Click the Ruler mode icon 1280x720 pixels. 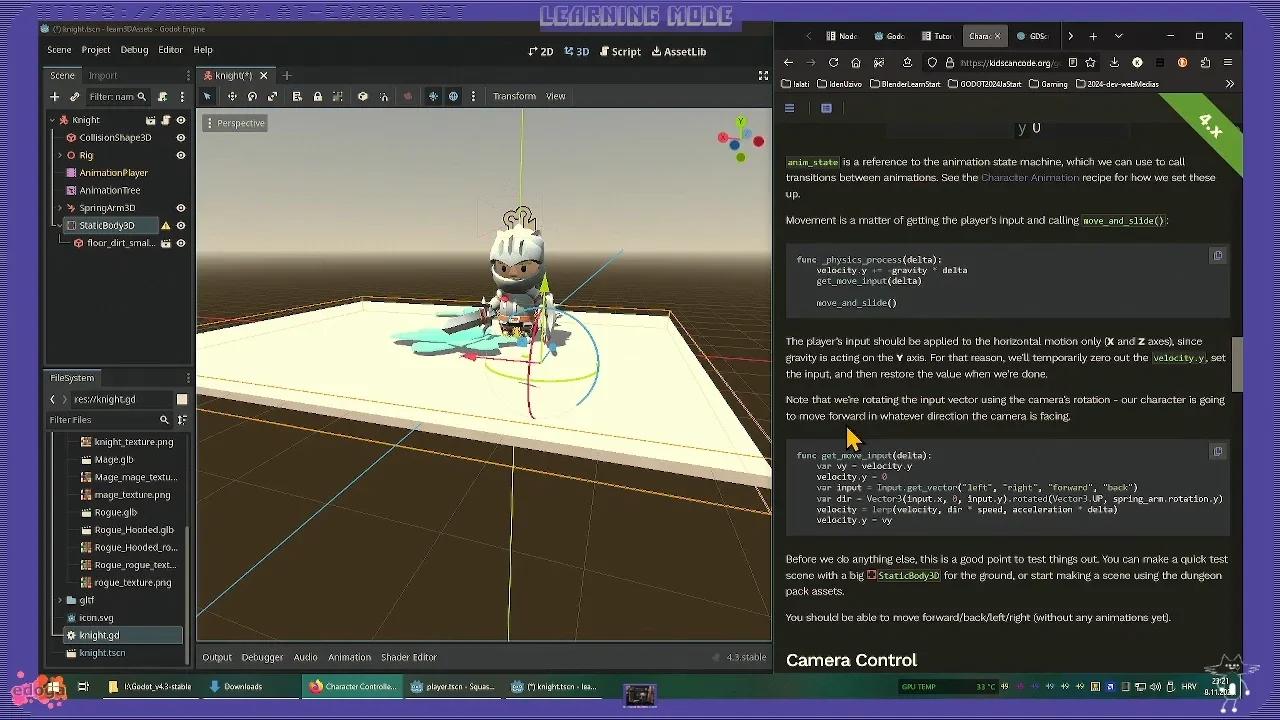coord(296,96)
